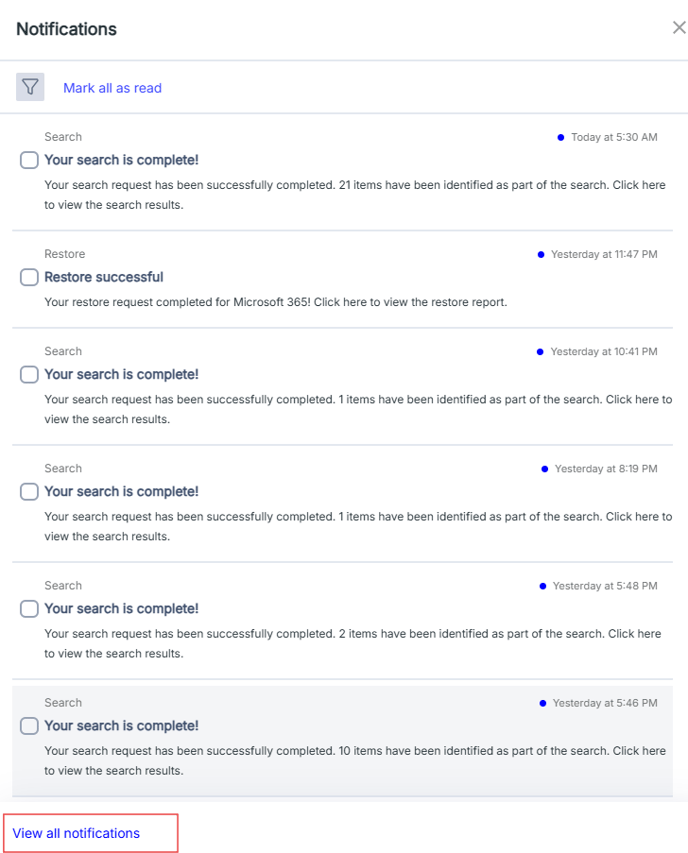The height and width of the screenshot is (853, 688).
Task: Click the unread dot beside Yesterday at 10:41 PM
Action: (540, 352)
